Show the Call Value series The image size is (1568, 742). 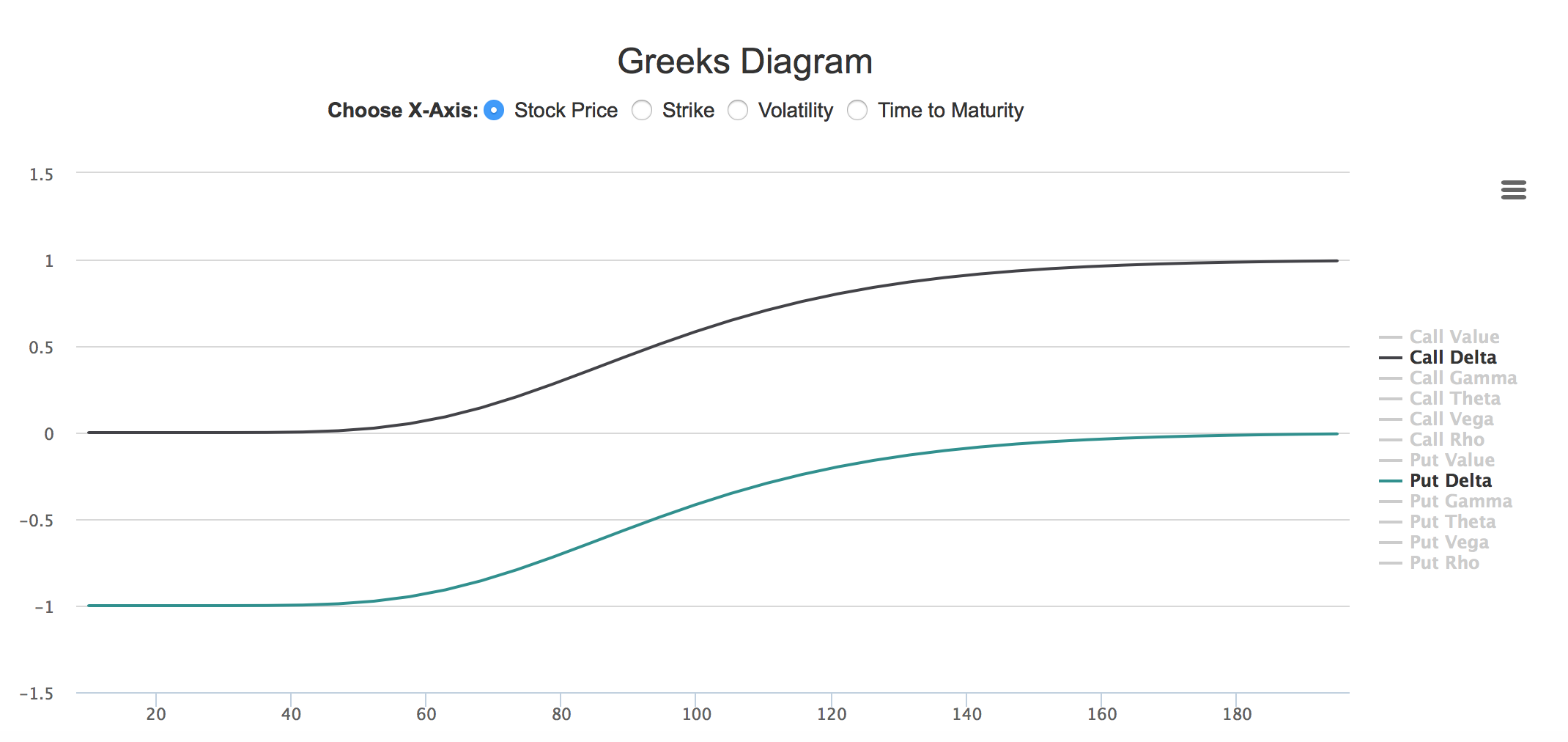pyautogui.click(x=1454, y=337)
